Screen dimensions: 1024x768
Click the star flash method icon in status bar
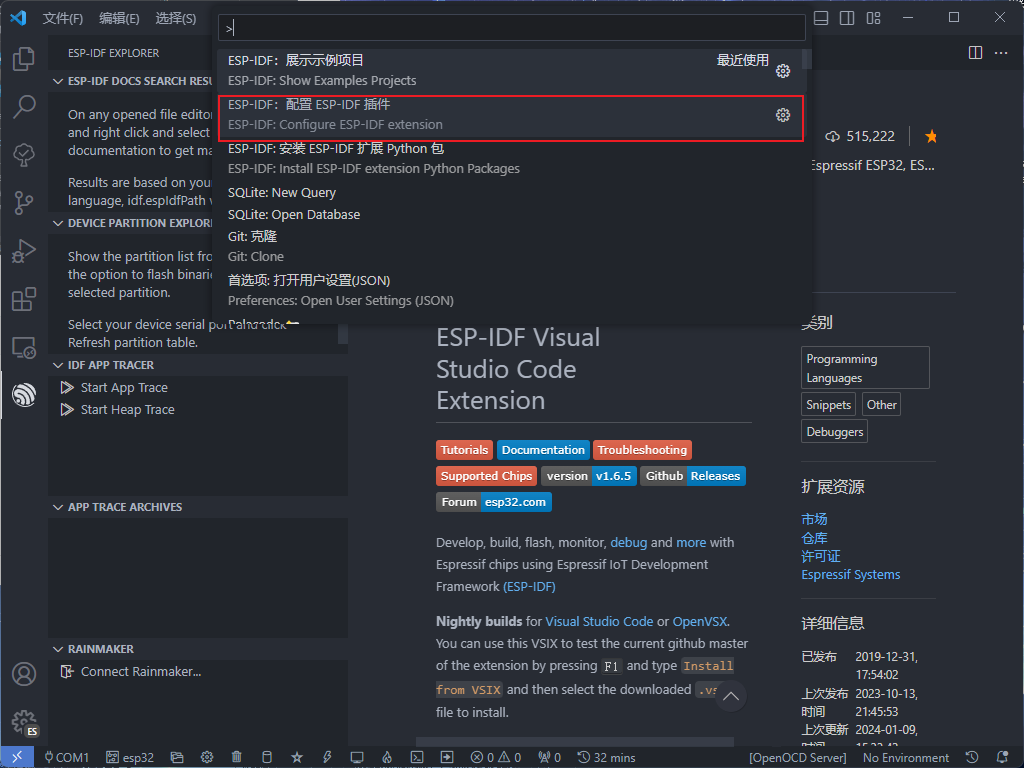pos(296,758)
